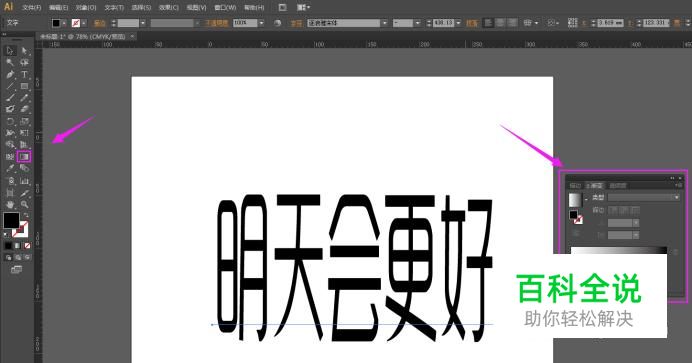Select the Eyedropper tool

(10, 168)
